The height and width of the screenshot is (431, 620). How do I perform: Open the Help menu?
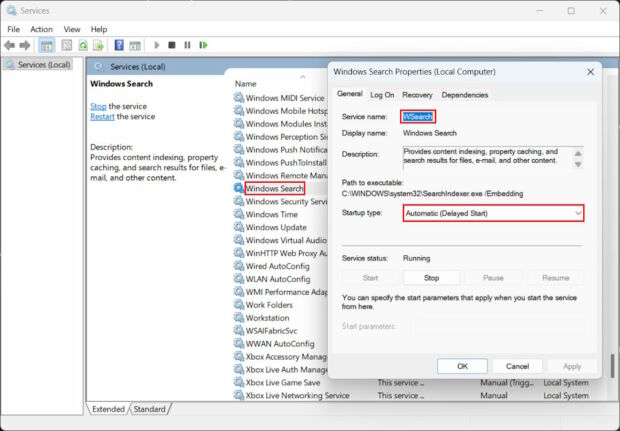point(99,29)
